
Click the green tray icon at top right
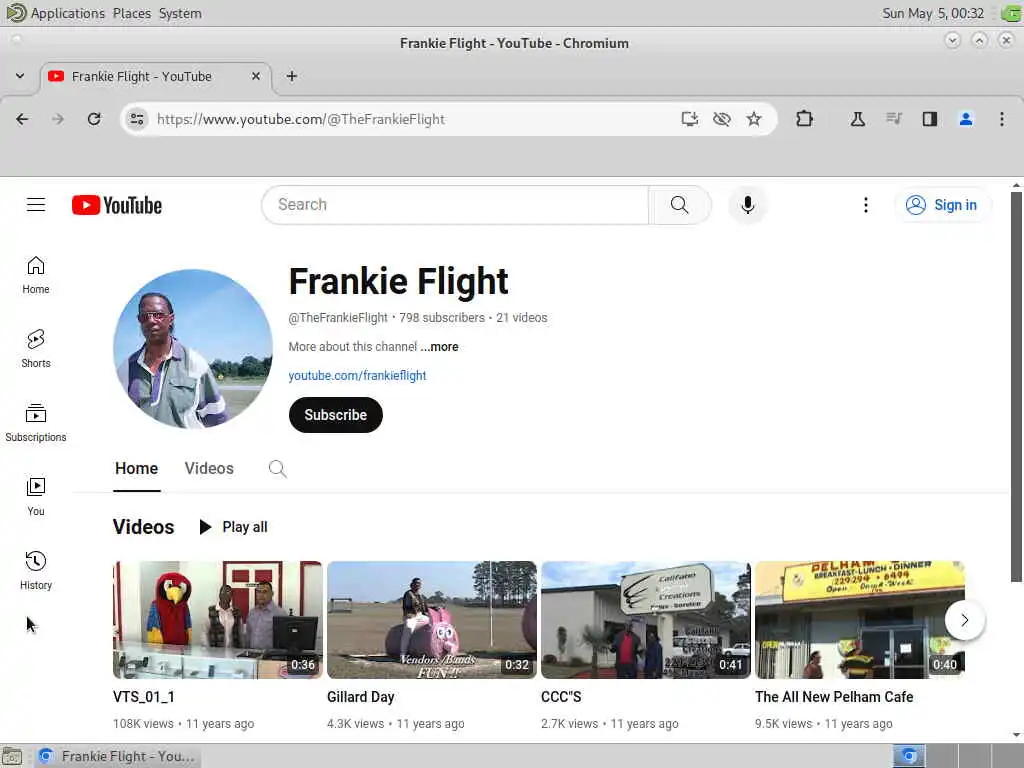[1010, 13]
